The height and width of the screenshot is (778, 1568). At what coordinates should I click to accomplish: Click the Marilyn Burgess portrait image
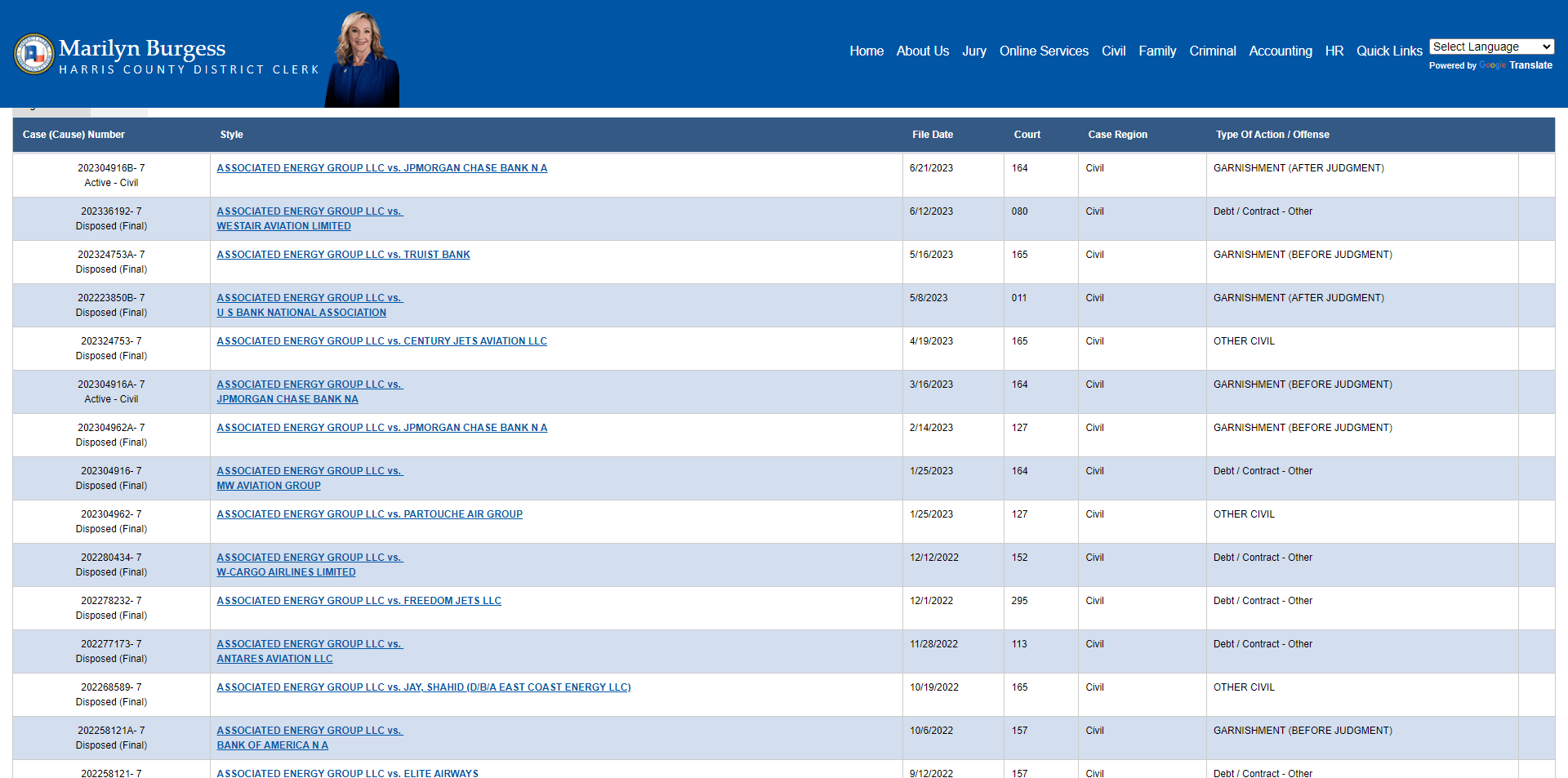[x=362, y=60]
